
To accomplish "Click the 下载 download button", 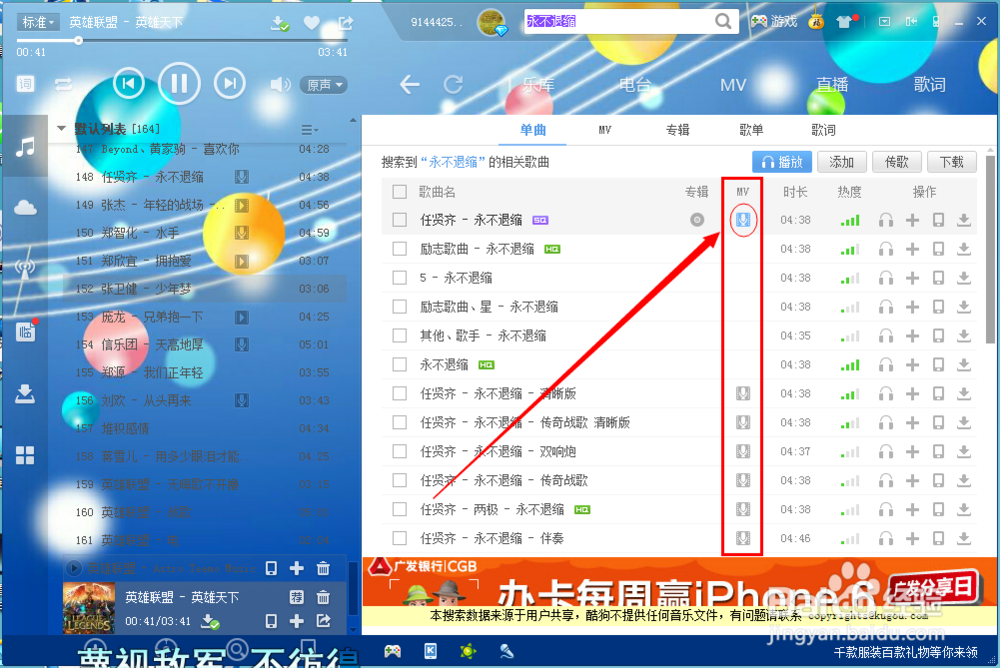I will (951, 161).
